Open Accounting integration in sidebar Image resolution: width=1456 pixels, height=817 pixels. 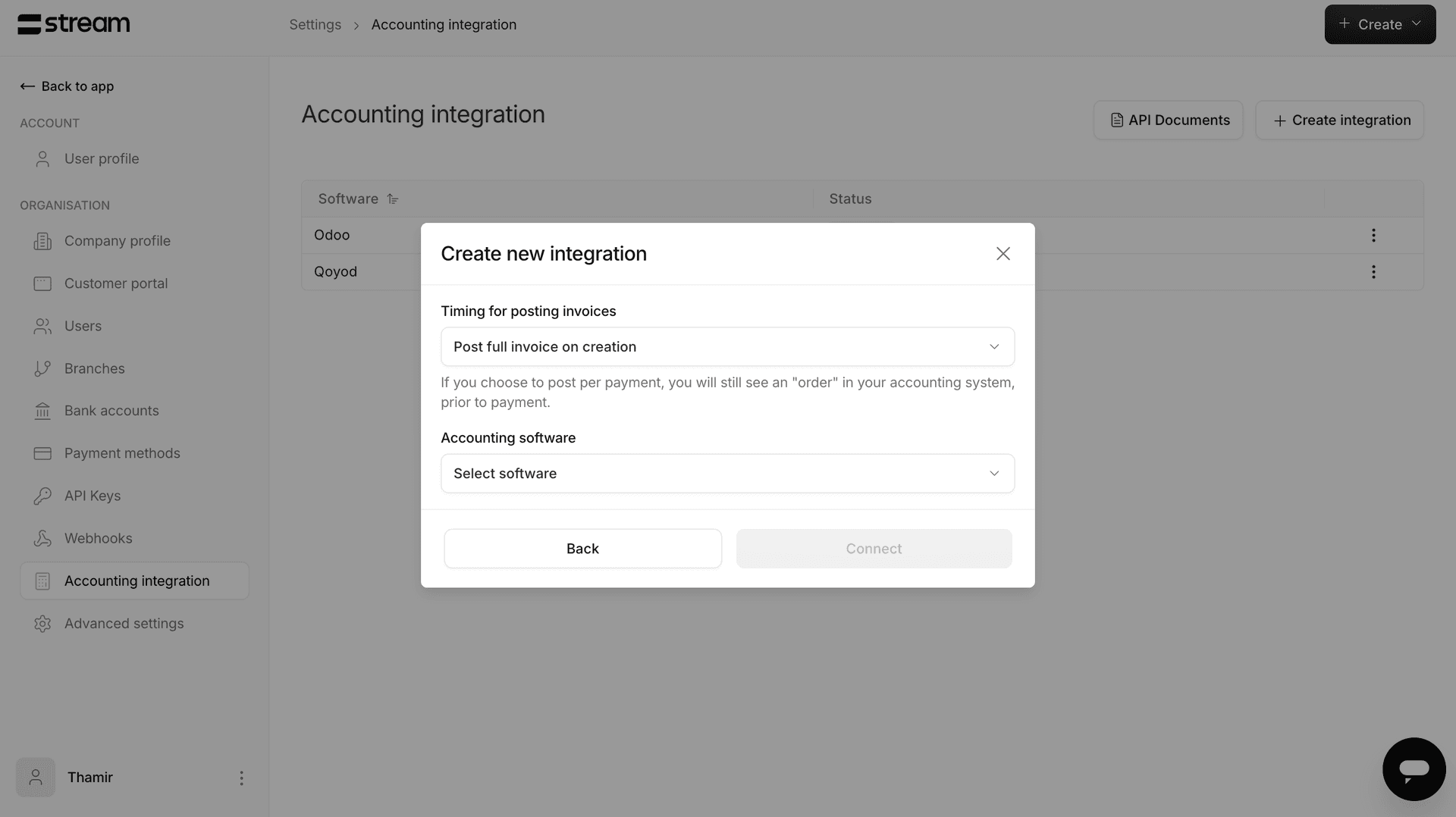click(x=134, y=581)
